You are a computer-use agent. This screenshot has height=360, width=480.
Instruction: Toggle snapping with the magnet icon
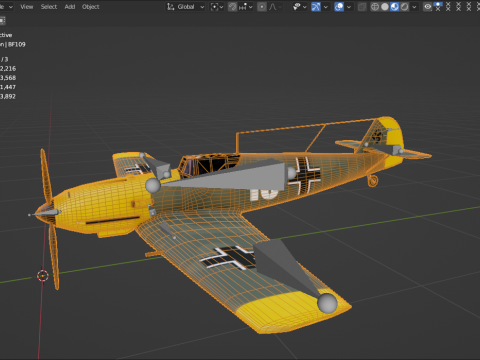[233, 7]
